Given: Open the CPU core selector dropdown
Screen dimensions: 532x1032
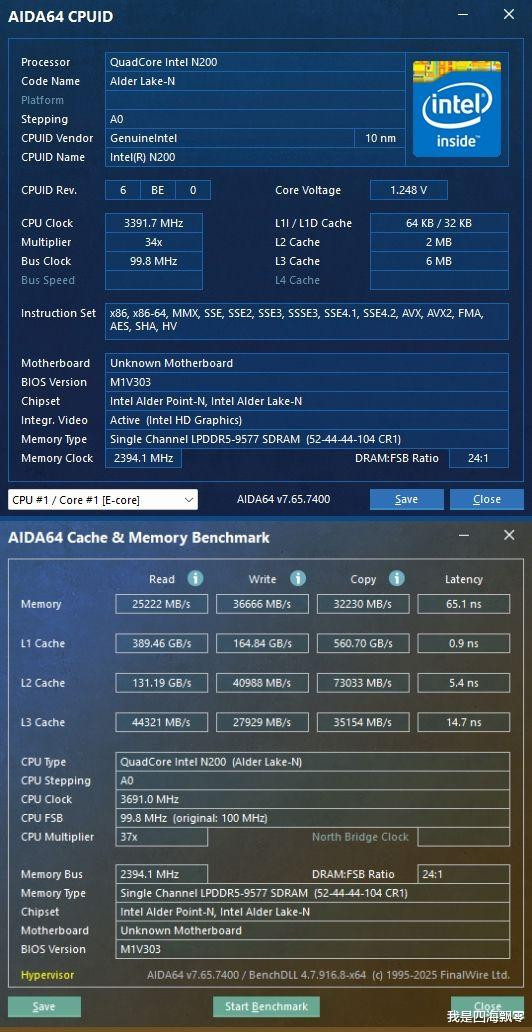Looking at the screenshot, I should coord(103,500).
